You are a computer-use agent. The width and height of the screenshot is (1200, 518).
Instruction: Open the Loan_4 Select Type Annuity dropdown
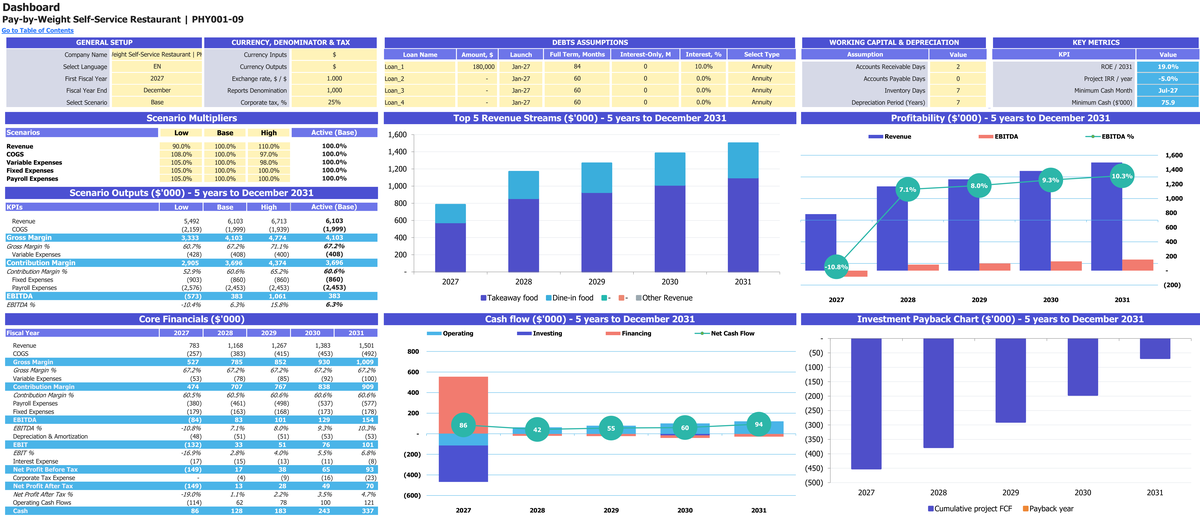761,102
